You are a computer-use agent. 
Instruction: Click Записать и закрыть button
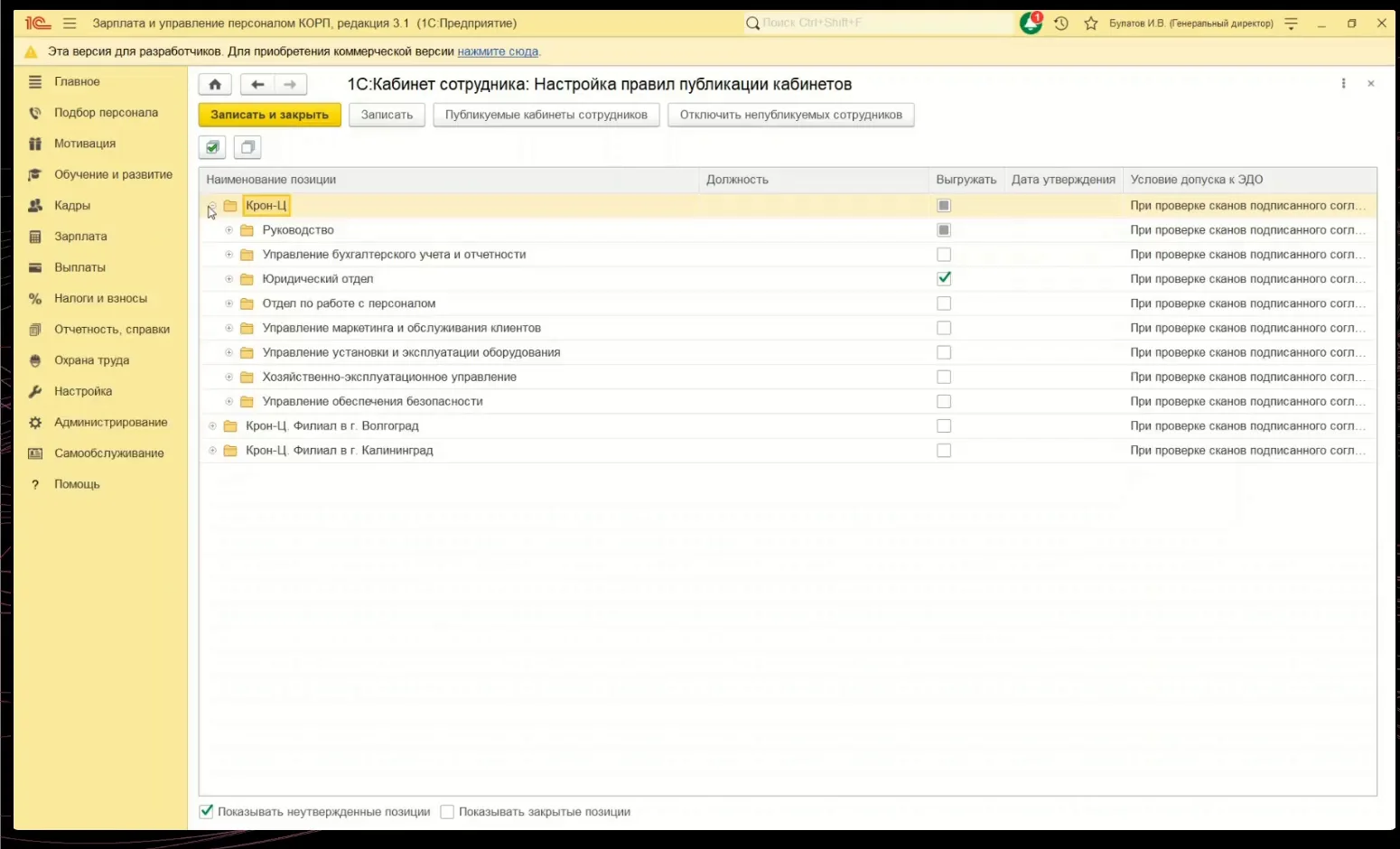coord(269,115)
